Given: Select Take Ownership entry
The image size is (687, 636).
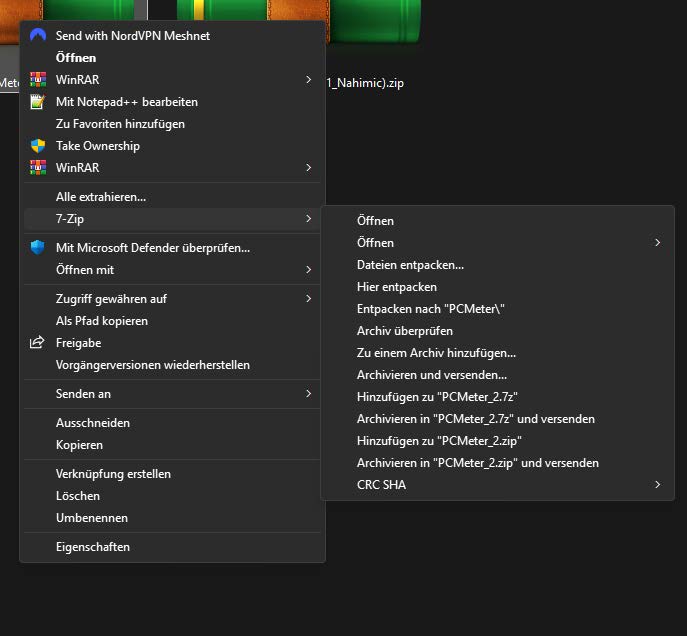Looking at the screenshot, I should coord(173,145).
